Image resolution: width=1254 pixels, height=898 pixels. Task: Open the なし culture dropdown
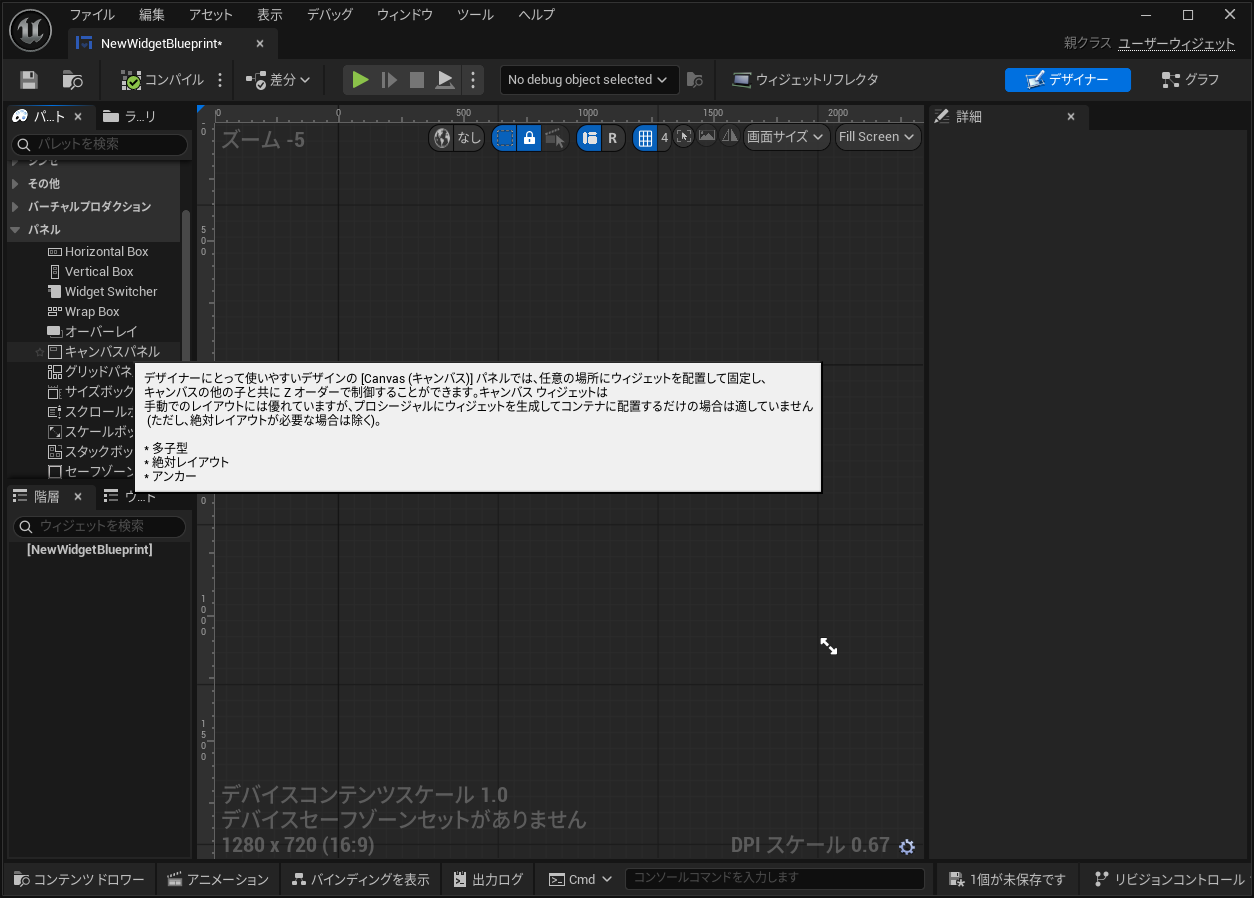[469, 138]
